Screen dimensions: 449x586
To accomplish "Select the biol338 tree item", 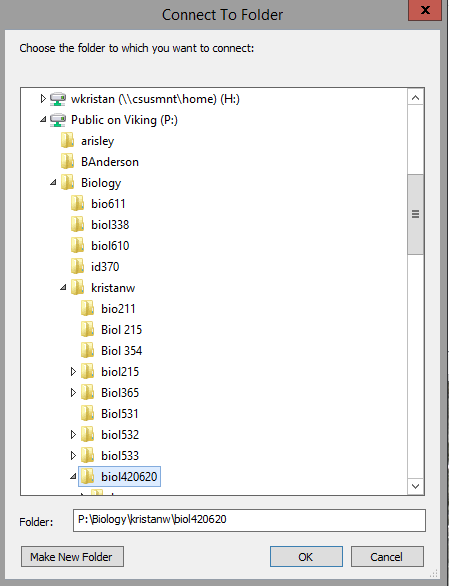I will 110,225.
